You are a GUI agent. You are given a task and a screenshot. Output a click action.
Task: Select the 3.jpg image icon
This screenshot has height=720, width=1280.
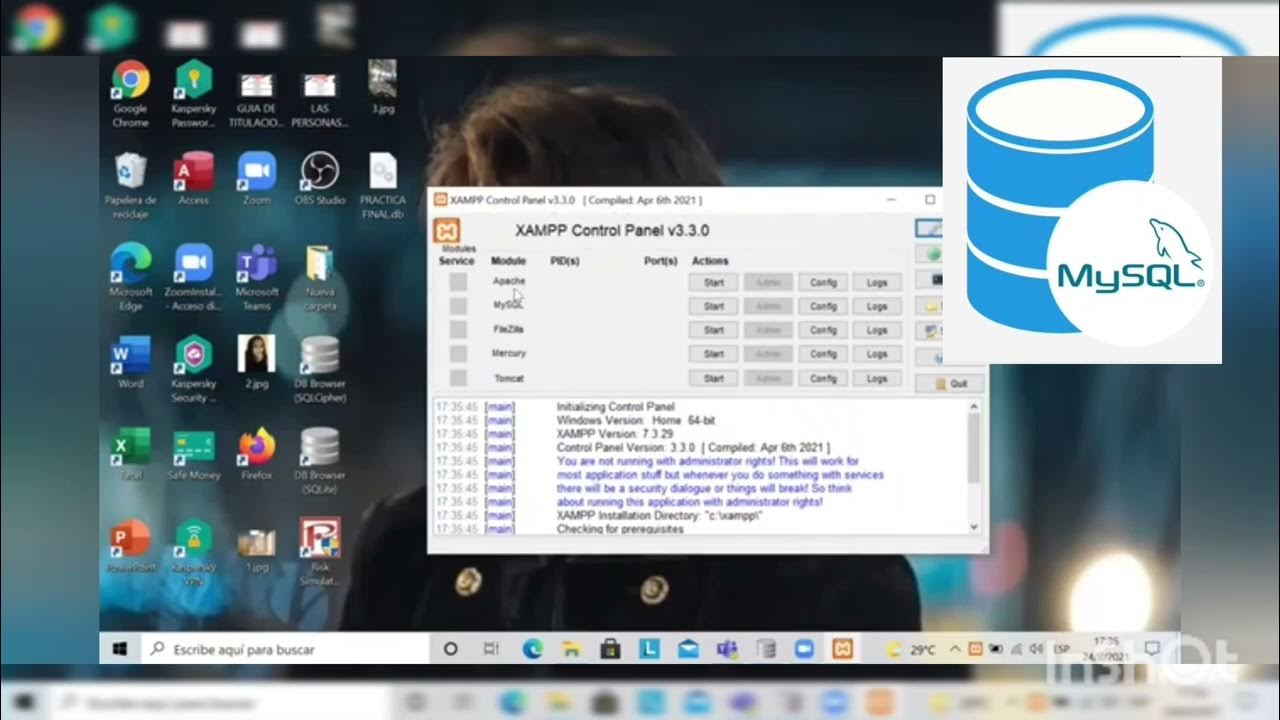(382, 78)
